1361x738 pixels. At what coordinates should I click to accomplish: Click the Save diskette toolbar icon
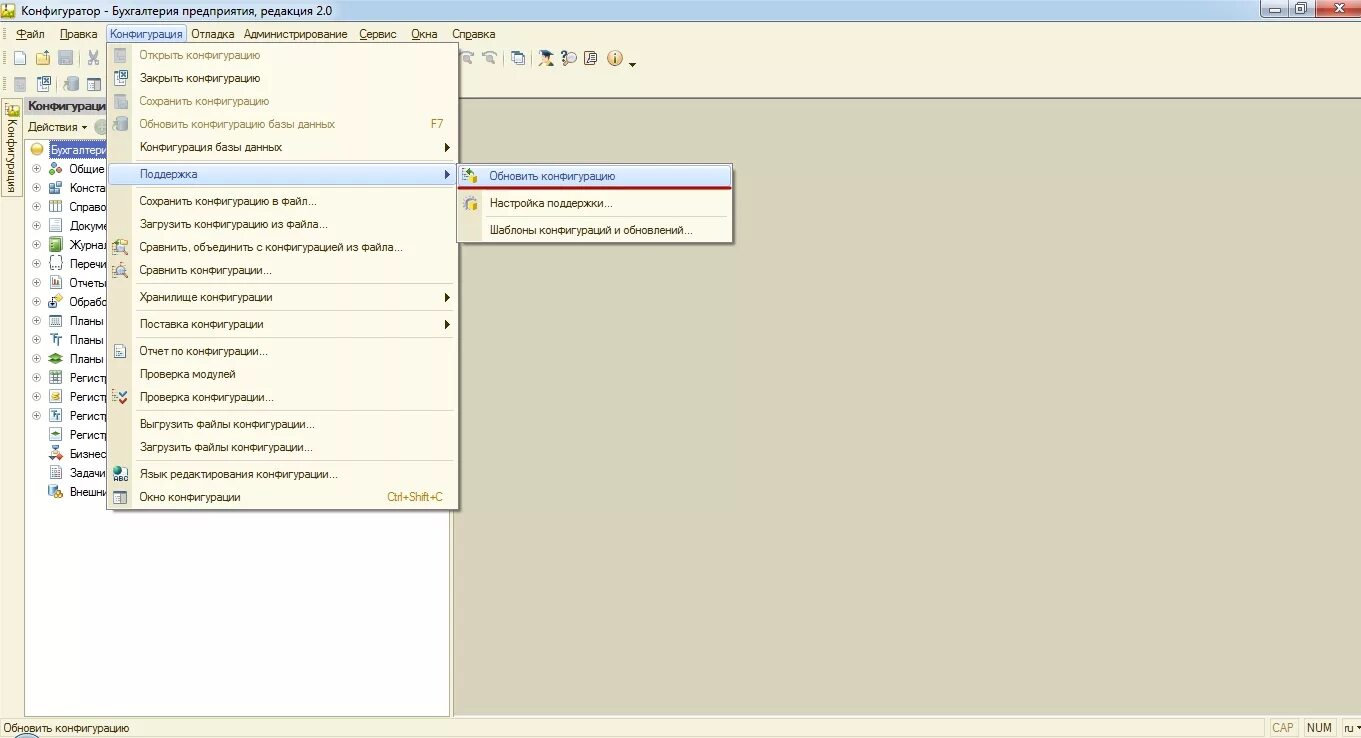65,58
